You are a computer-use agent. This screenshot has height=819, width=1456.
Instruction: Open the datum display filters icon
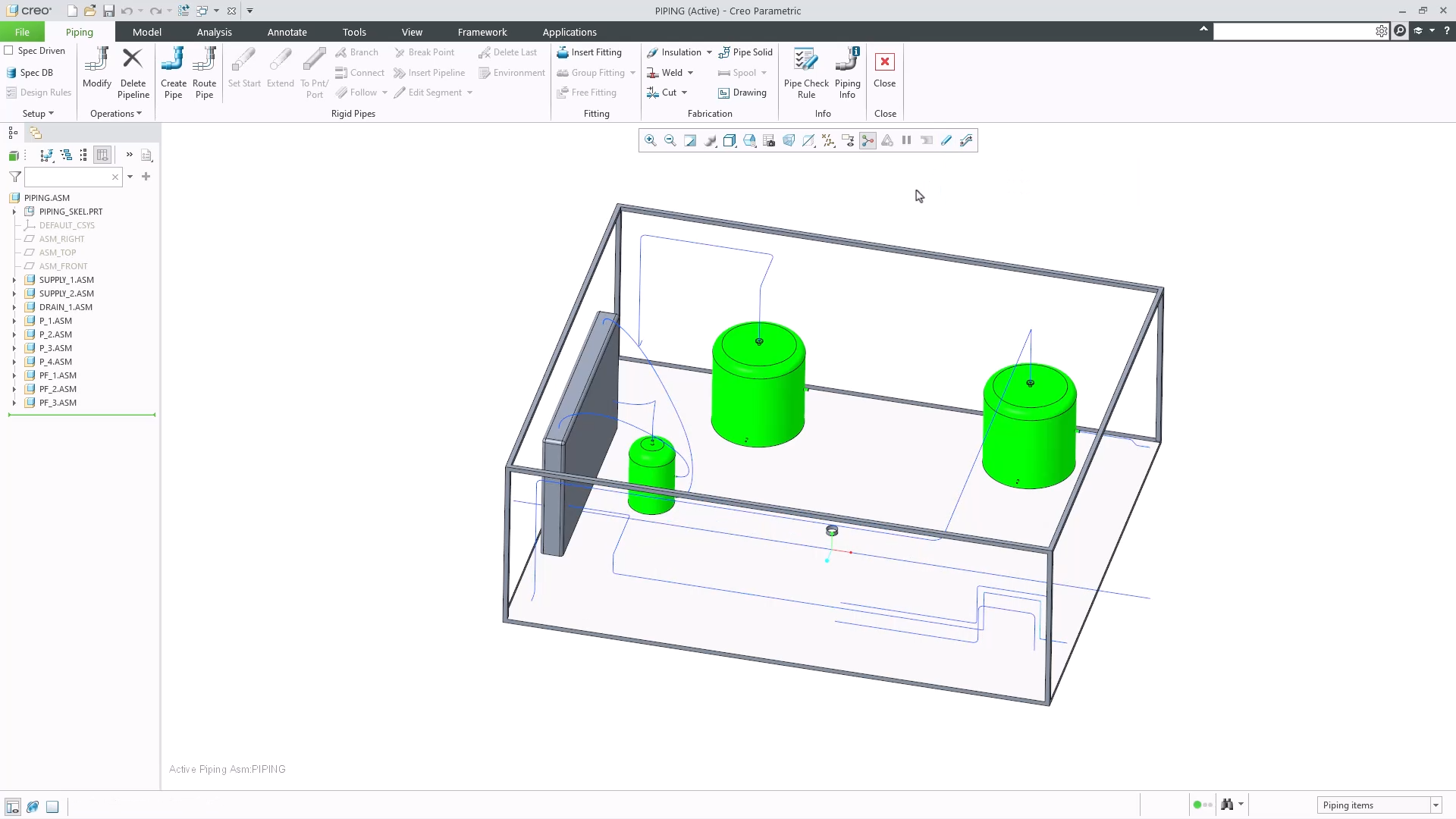pos(828,140)
